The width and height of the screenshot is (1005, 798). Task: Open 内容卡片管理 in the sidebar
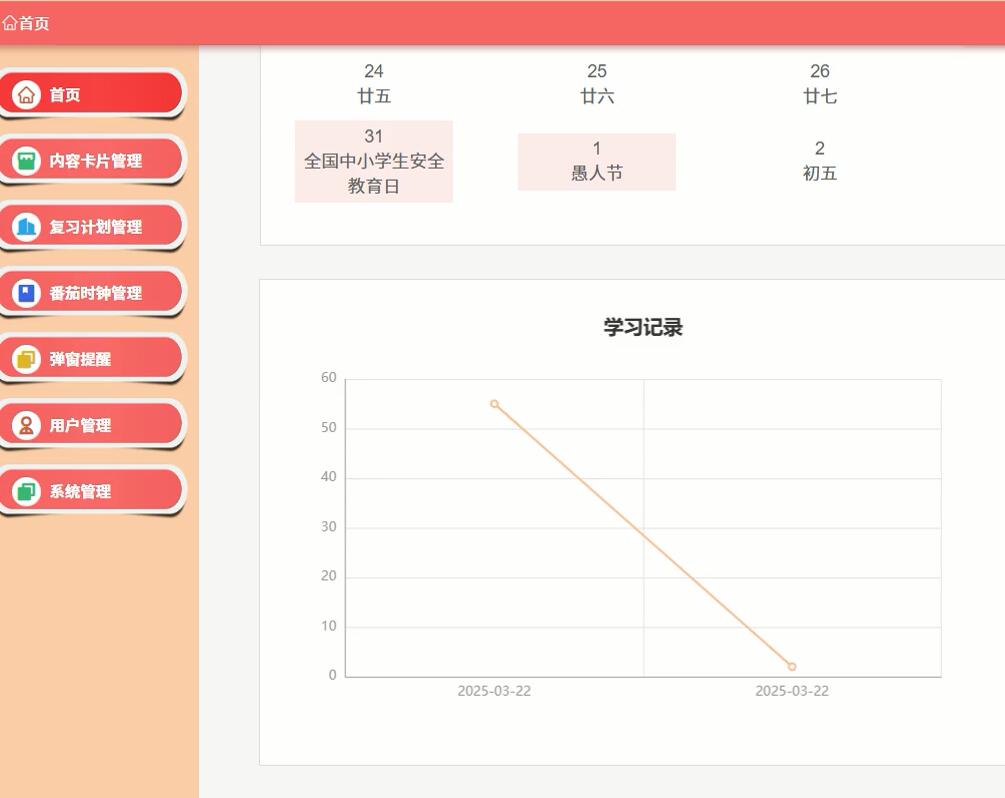coord(93,161)
